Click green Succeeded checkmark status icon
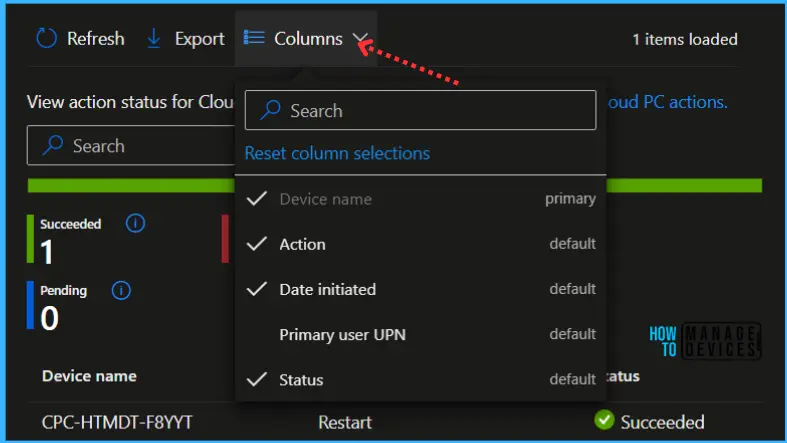The image size is (787, 443). point(604,420)
